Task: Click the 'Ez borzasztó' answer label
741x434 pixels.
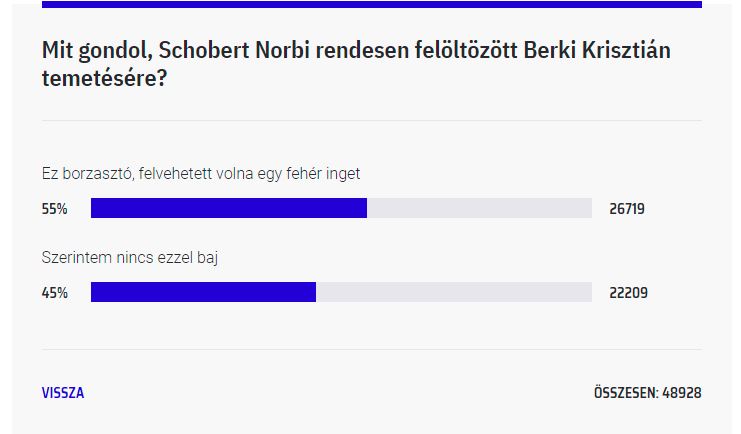Action: [201, 174]
